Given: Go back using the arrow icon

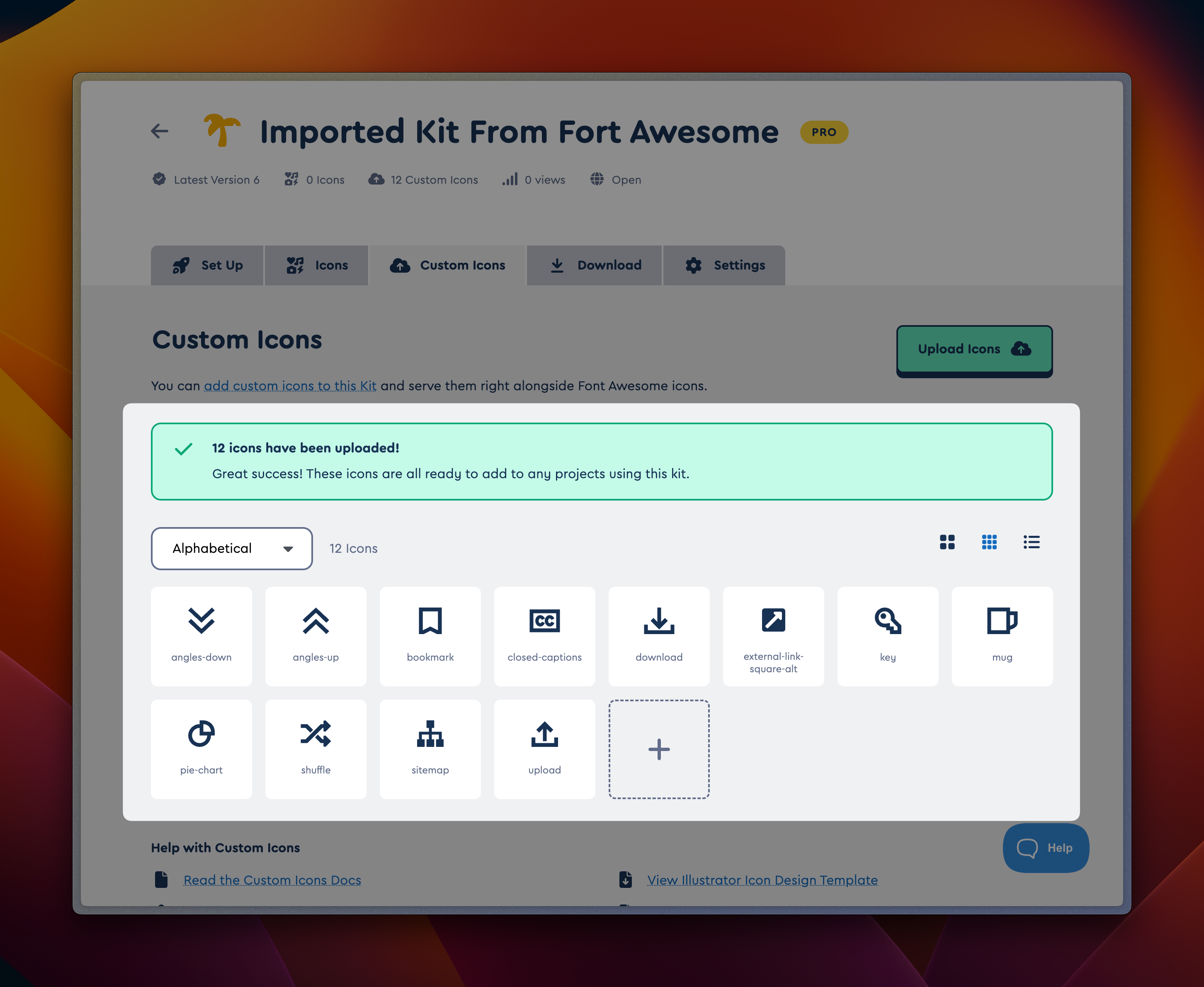Looking at the screenshot, I should 160,131.
